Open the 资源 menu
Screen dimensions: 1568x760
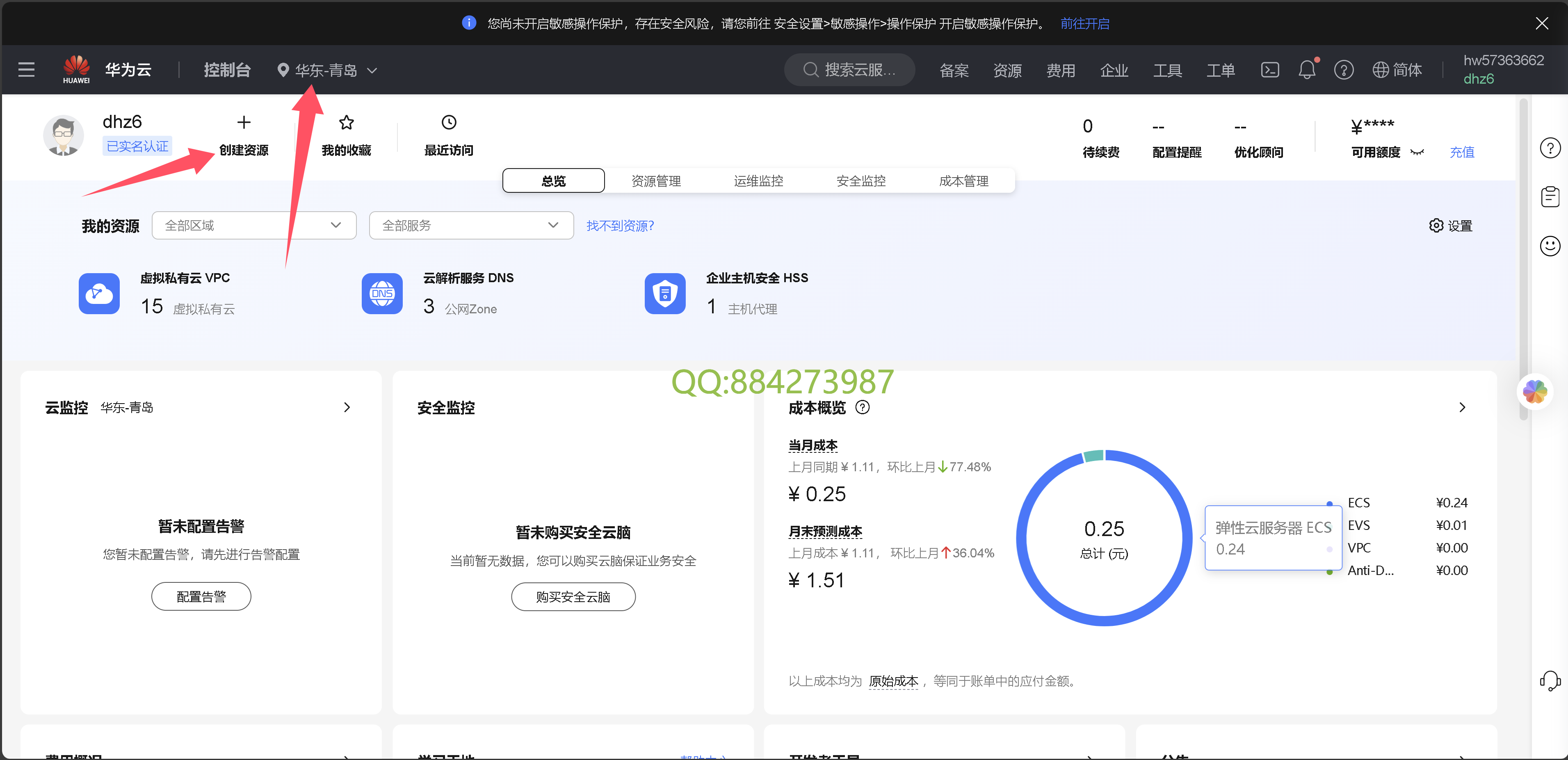[1007, 71]
